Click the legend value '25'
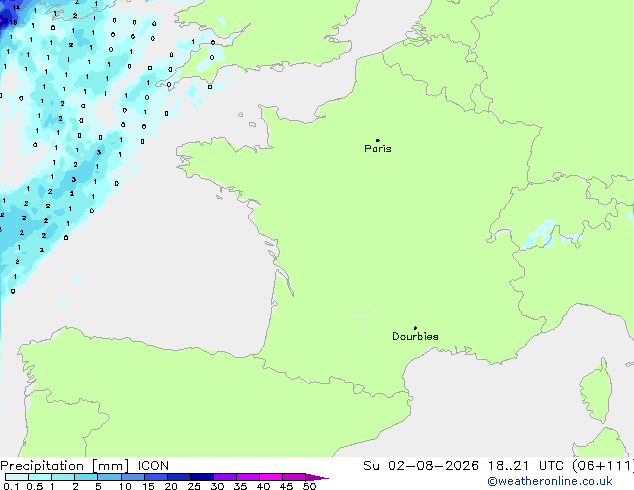The image size is (634, 490). point(194,486)
